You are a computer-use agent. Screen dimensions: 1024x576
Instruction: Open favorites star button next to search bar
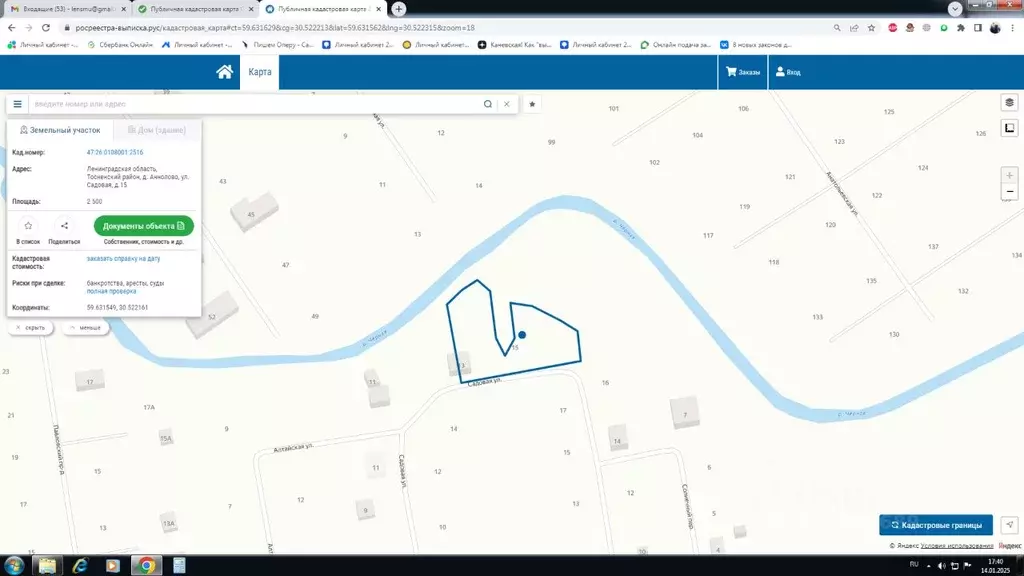(532, 104)
